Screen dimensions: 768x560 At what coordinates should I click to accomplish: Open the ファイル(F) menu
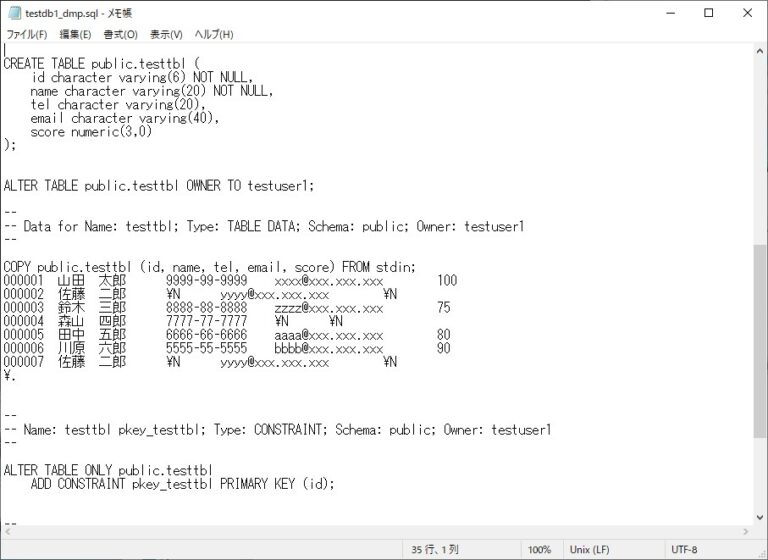[26, 34]
